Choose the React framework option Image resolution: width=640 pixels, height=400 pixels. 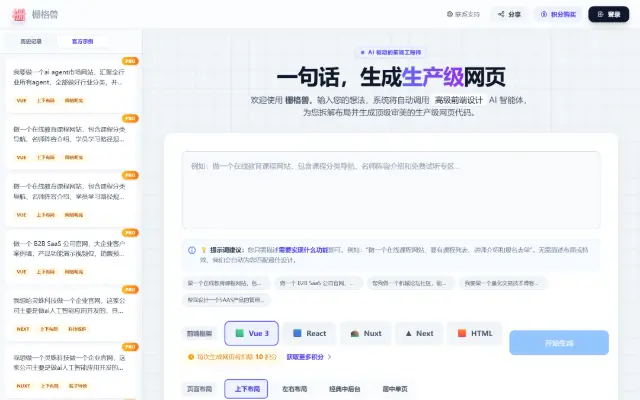(309, 333)
